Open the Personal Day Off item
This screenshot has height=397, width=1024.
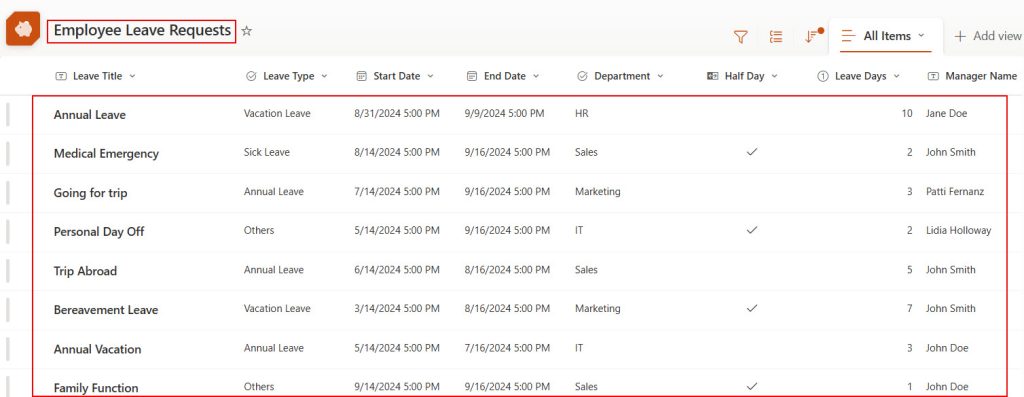tap(99, 232)
